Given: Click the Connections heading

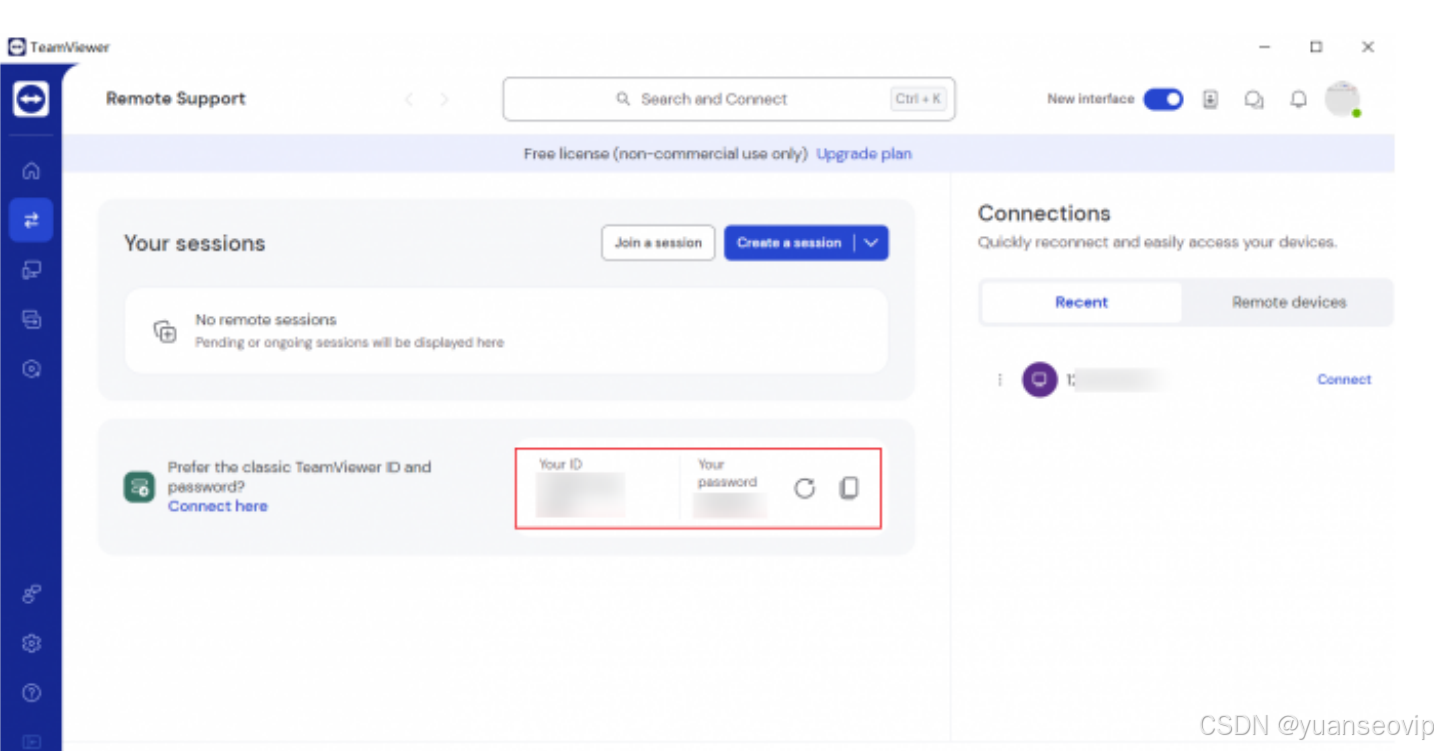Looking at the screenshot, I should (x=1044, y=213).
